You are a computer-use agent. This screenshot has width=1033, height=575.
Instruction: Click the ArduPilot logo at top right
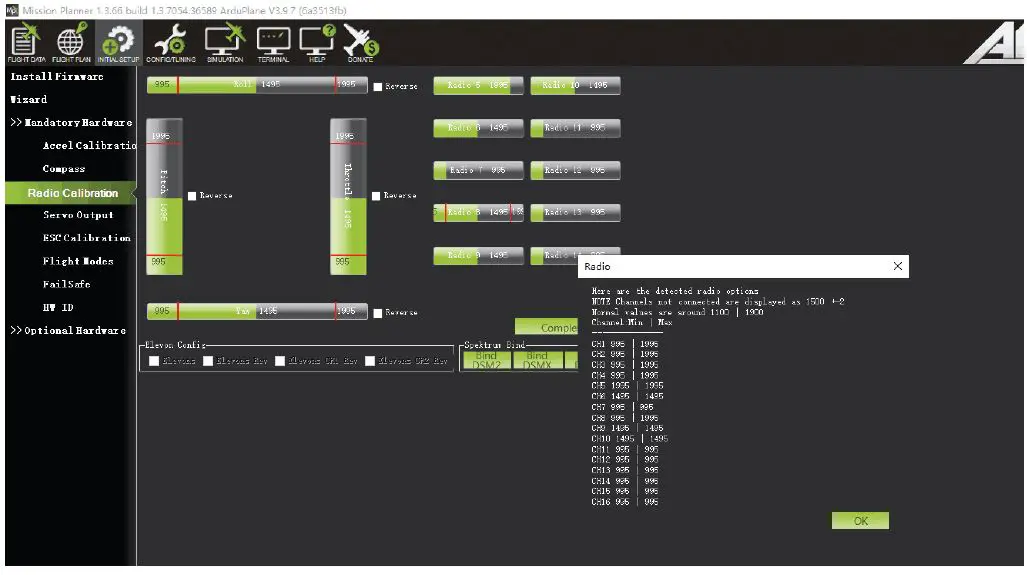pyautogui.click(x=994, y=43)
